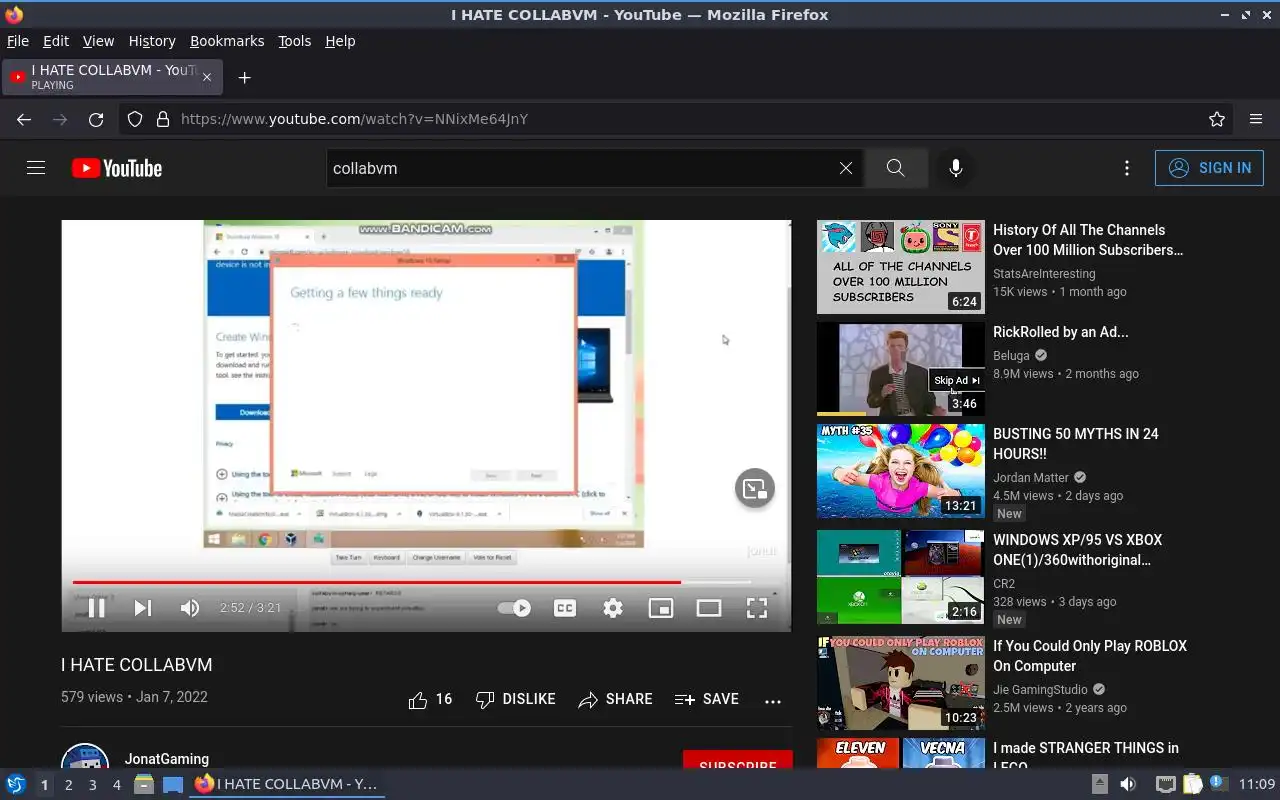Image resolution: width=1280 pixels, height=800 pixels.
Task: Click the taskbar clock showing 11:09
Action: 1257,785
